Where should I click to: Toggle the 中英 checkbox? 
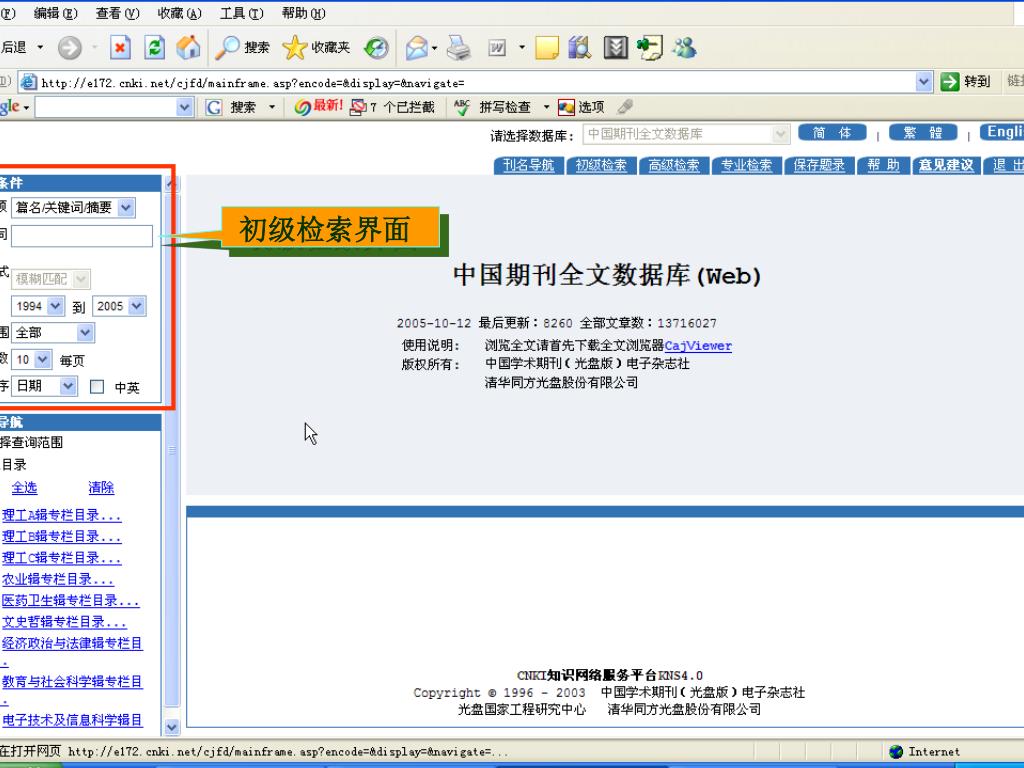[97, 387]
